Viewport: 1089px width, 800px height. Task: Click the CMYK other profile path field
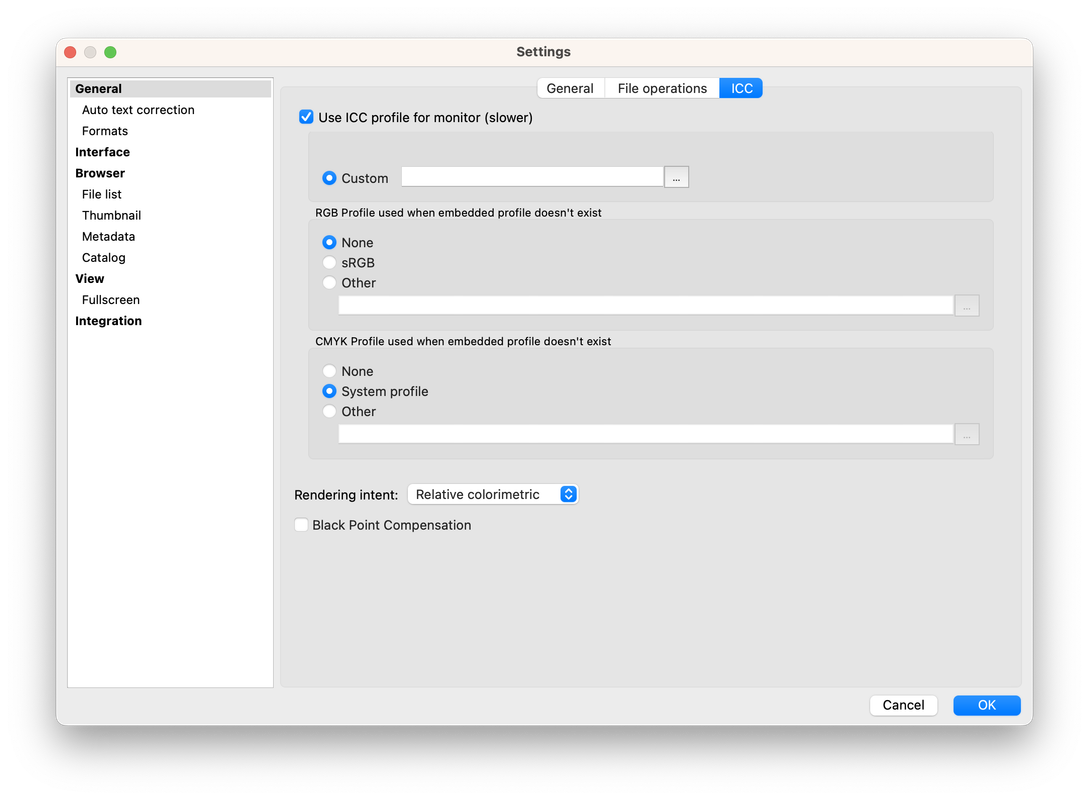[x=646, y=434]
